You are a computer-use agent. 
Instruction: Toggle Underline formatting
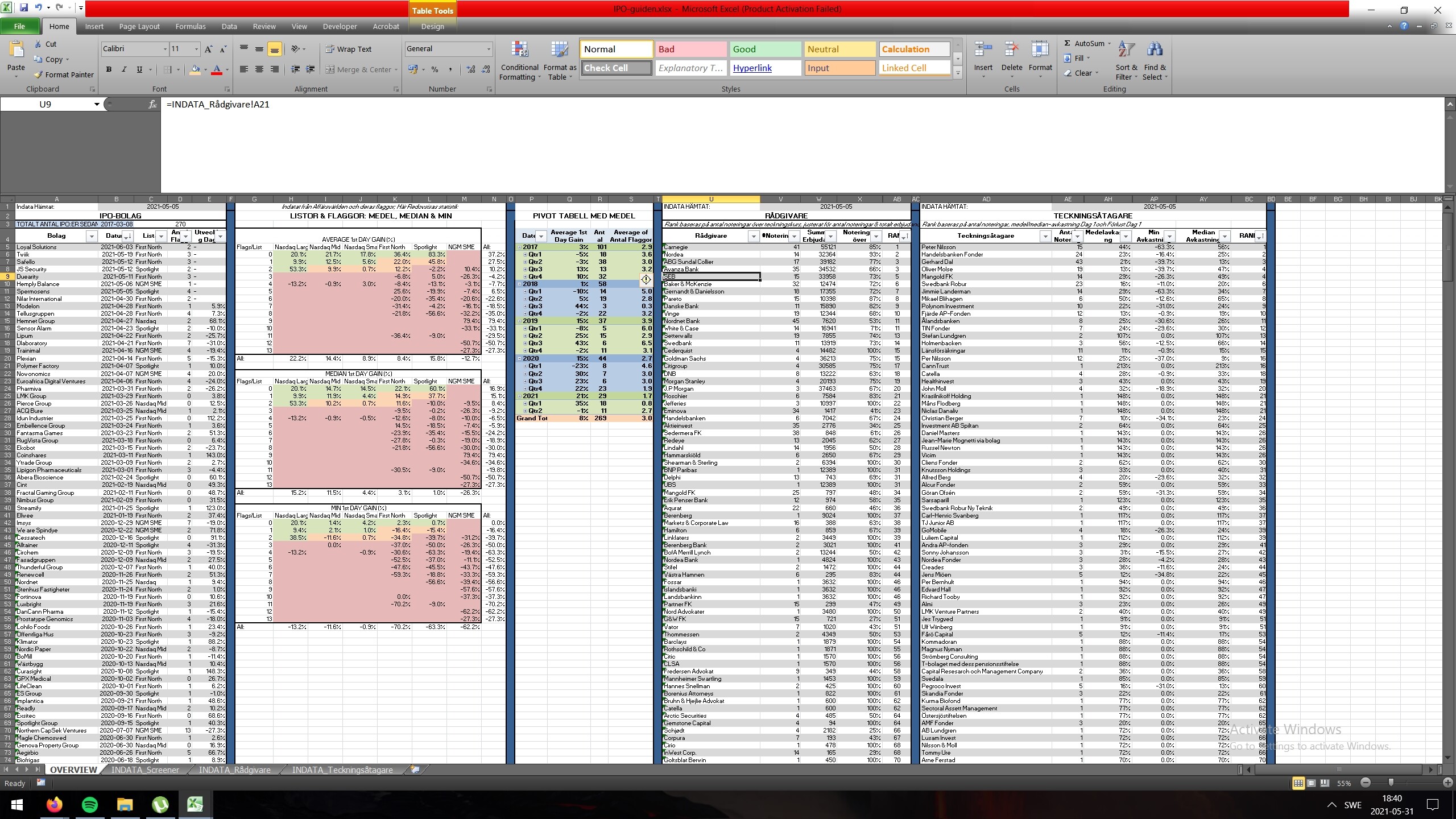pyautogui.click(x=139, y=69)
